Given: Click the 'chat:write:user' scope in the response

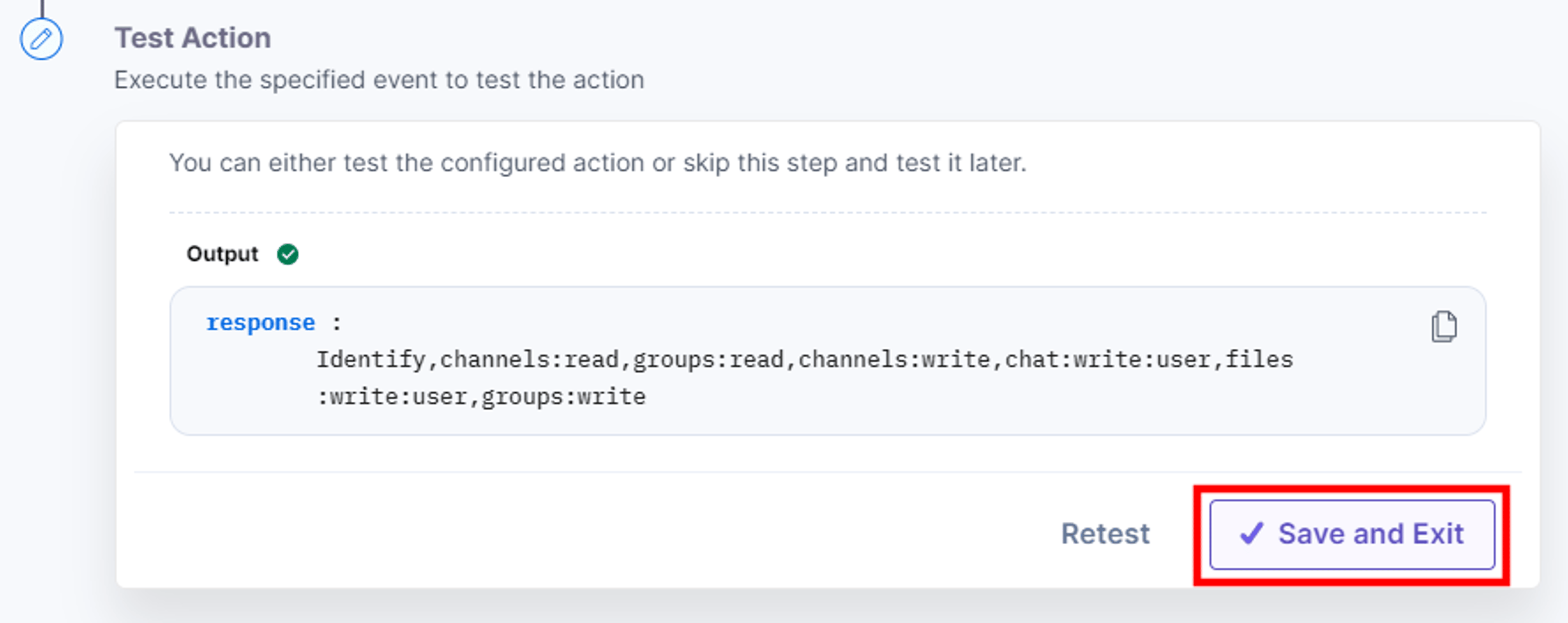Looking at the screenshot, I should coord(1107,360).
